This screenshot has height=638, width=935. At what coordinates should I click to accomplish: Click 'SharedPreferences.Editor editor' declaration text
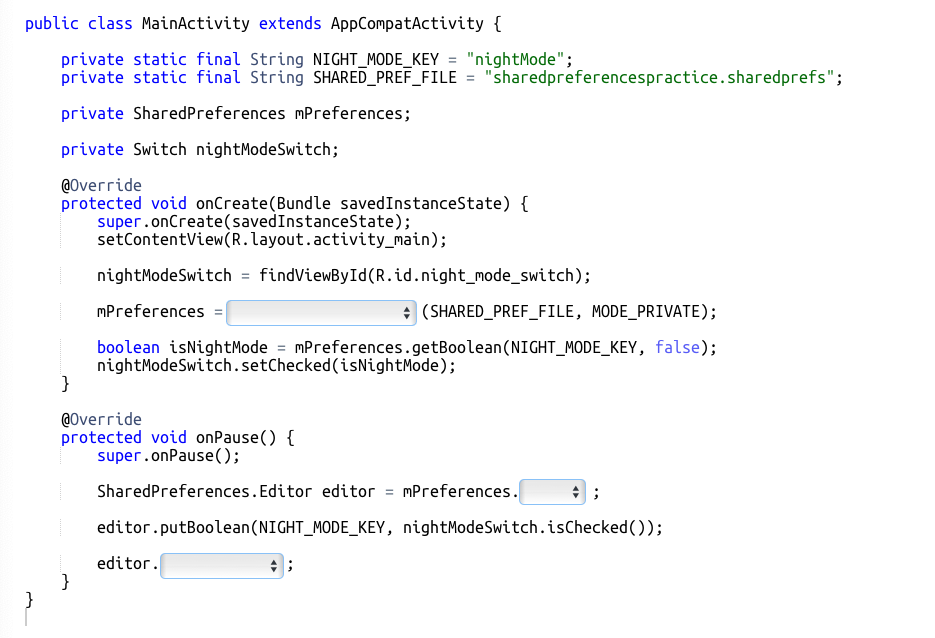(x=236, y=492)
